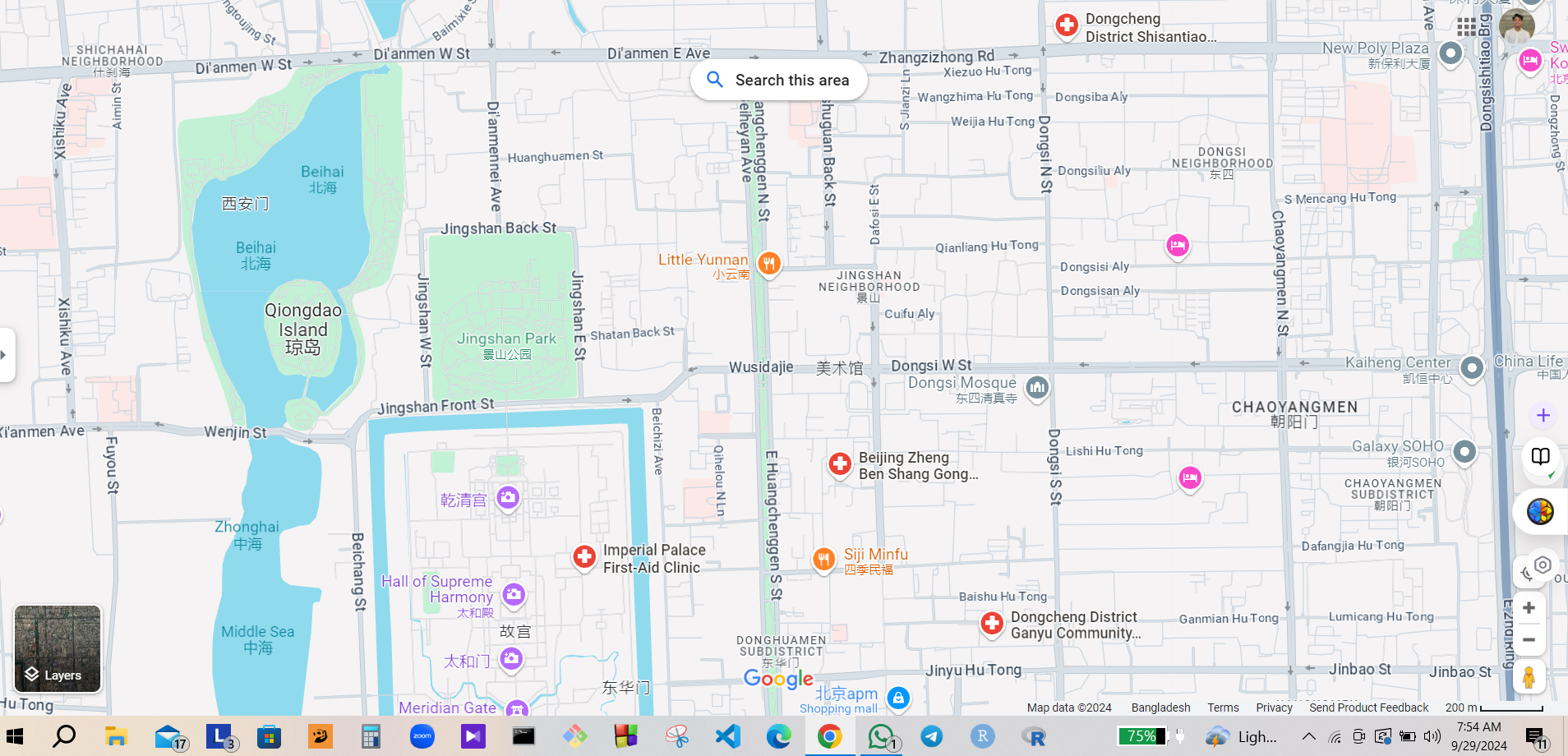Screen dimensions: 1568x756
Task: Open the Siji Minfu restaurant pin
Action: point(823,560)
